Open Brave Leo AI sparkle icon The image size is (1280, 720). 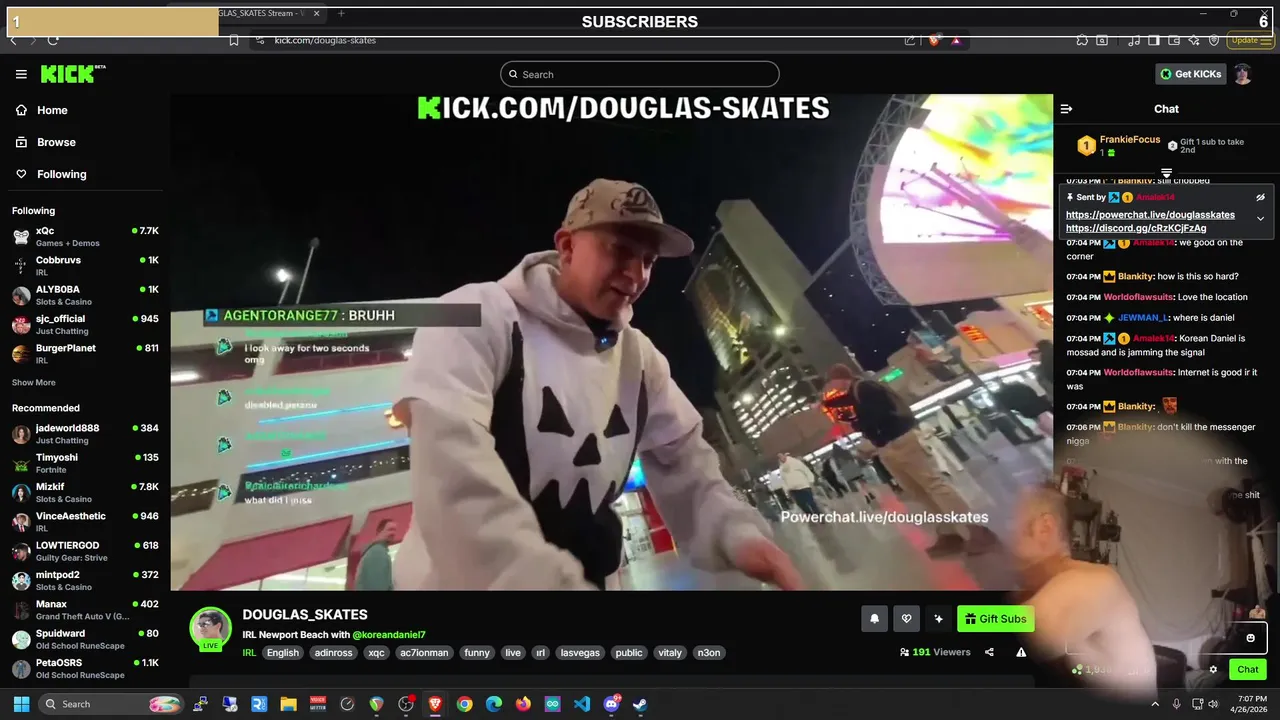click(x=1194, y=40)
